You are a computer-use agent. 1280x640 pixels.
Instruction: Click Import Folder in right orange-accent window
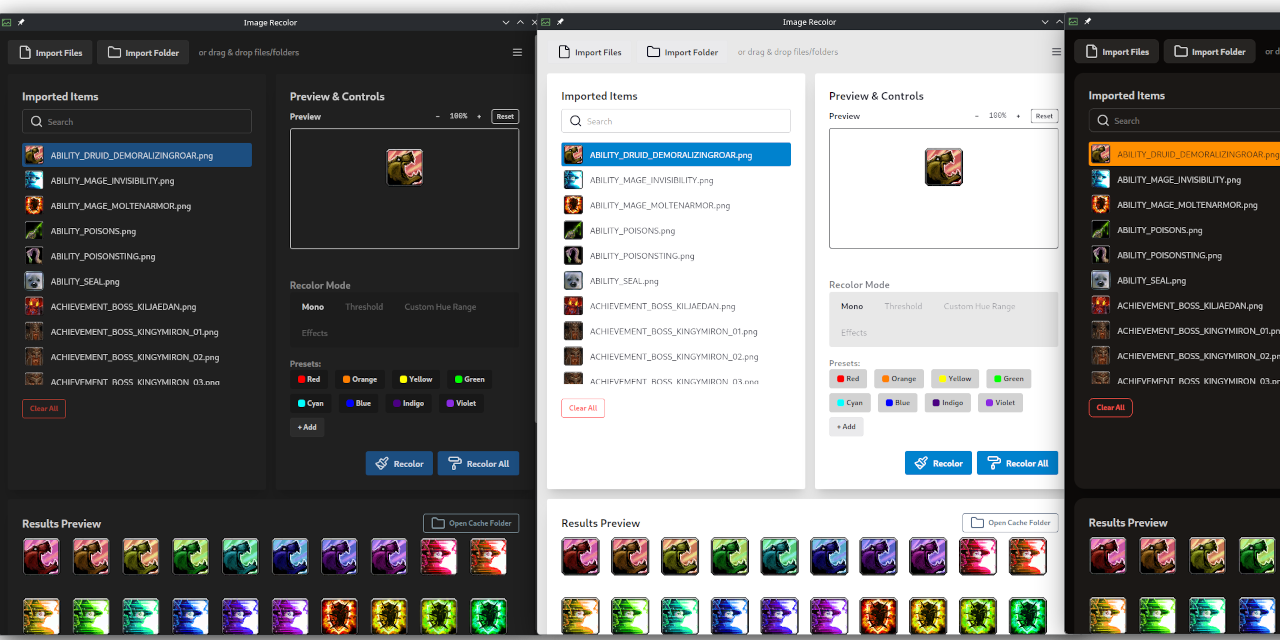[x=1210, y=51]
